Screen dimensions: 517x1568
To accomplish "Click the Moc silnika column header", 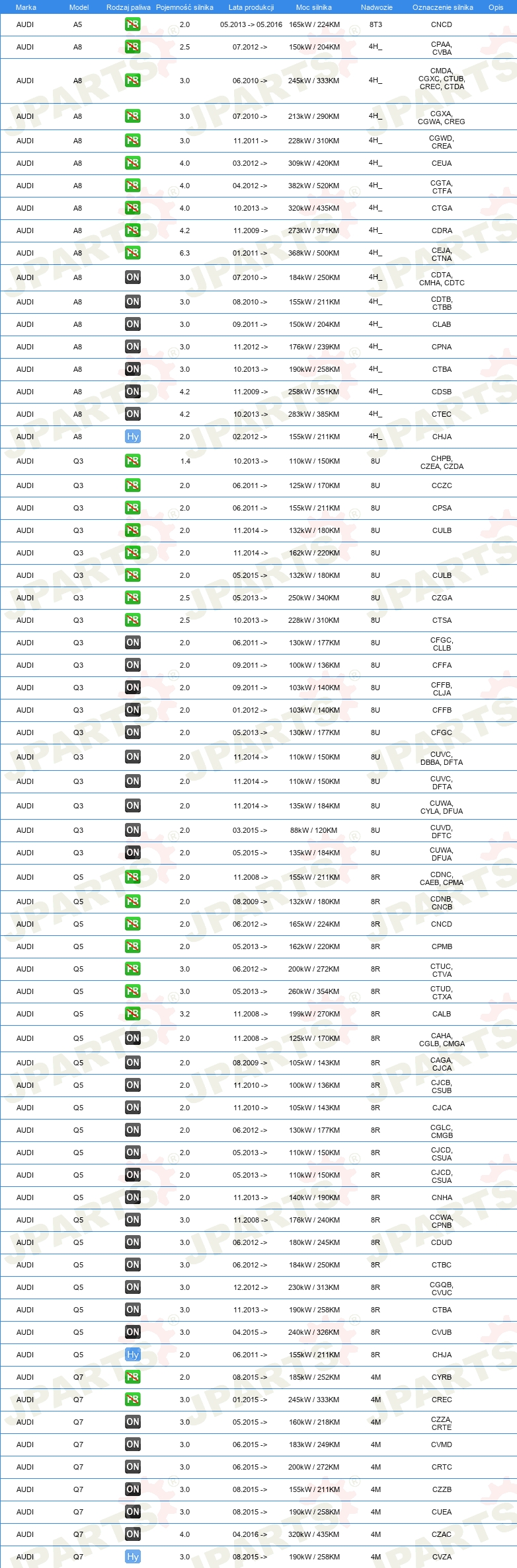I will 314,7.
